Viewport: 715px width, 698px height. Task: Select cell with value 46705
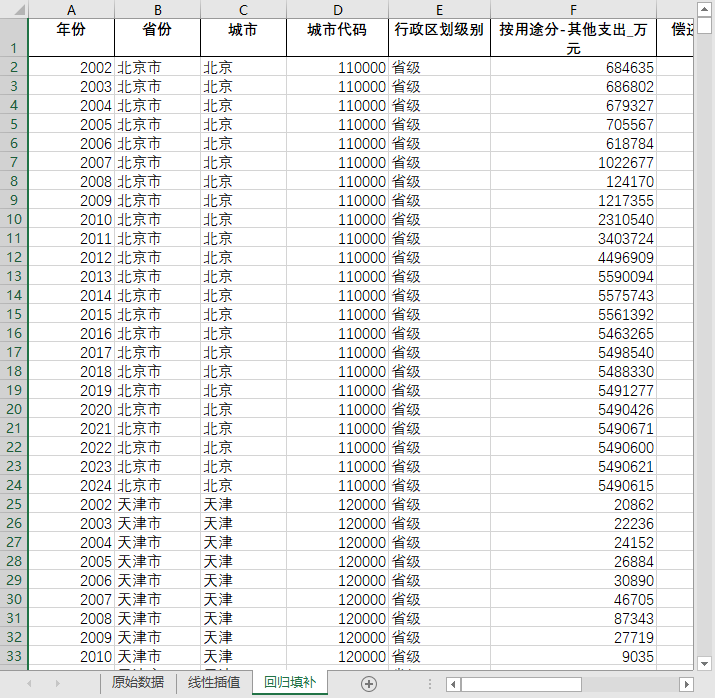(574, 599)
